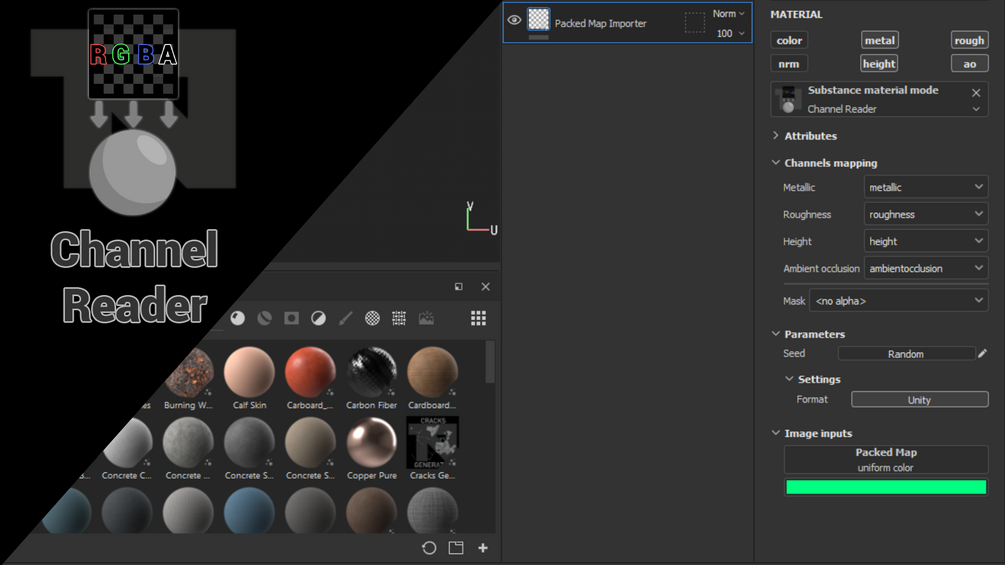Select the Cardboard... brown material
The image size is (1005, 565).
click(x=433, y=378)
